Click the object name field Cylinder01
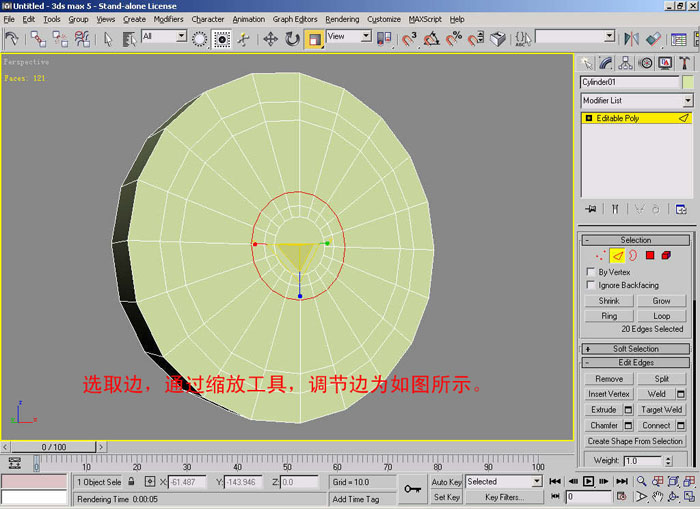 click(629, 82)
